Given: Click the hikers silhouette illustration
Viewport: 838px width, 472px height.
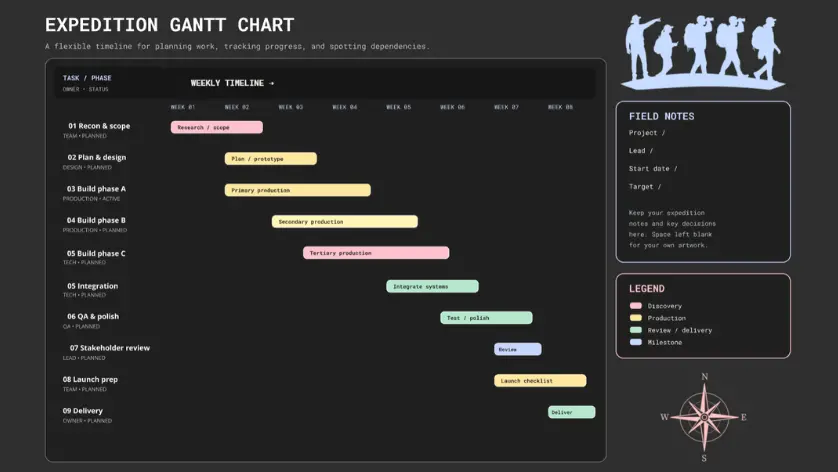Looking at the screenshot, I should pyautogui.click(x=703, y=52).
